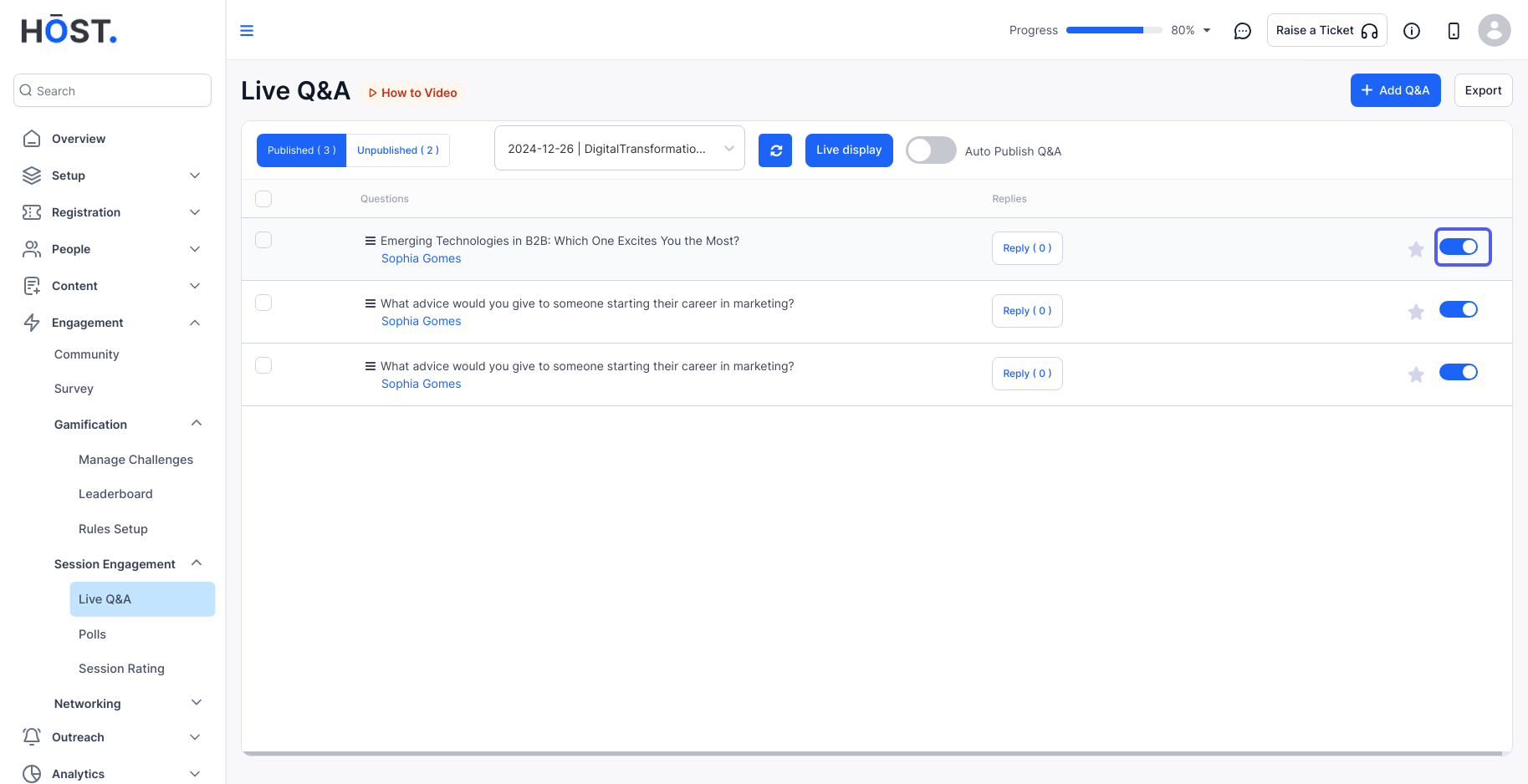Star the last marketing career question
The image size is (1528, 784).
(1416, 374)
